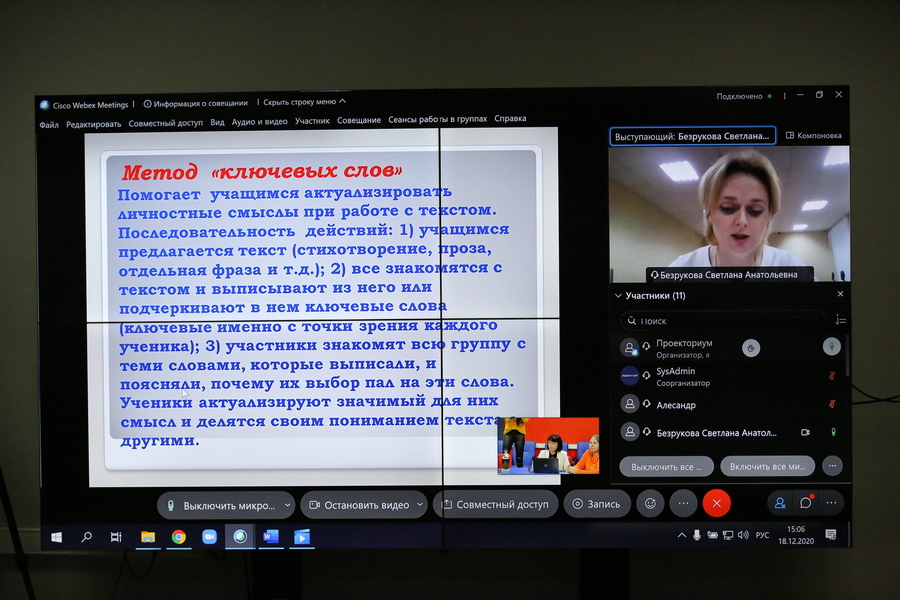Open the chat panel icon
The height and width of the screenshot is (600, 900).
(x=805, y=503)
